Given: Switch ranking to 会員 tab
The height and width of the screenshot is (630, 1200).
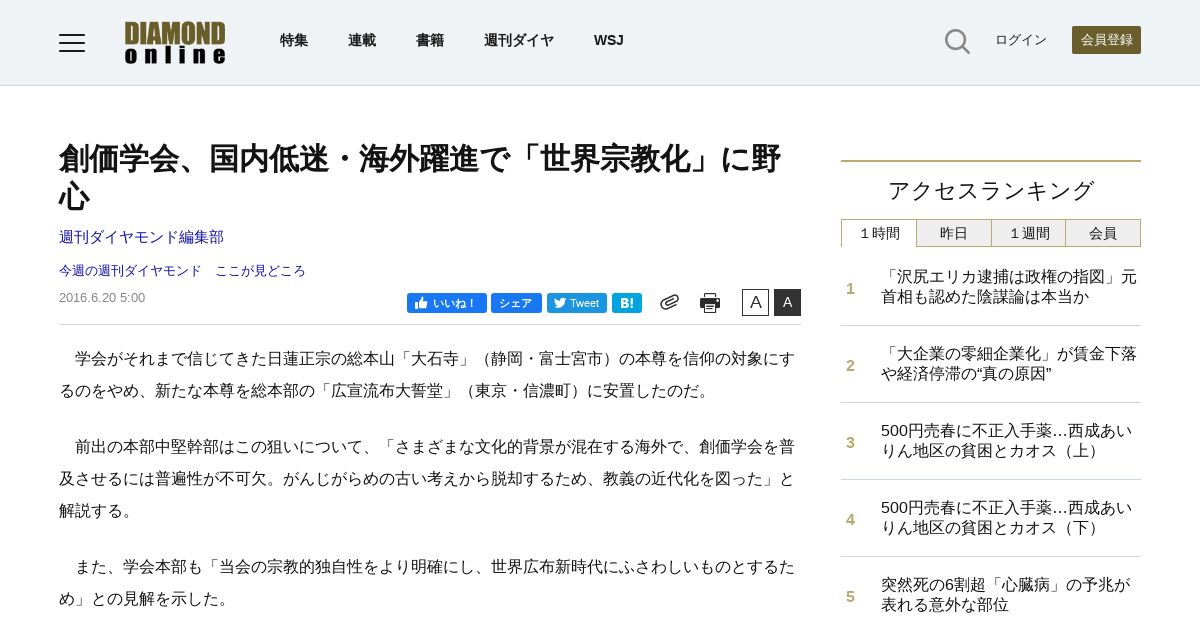Looking at the screenshot, I should [x=1103, y=233].
